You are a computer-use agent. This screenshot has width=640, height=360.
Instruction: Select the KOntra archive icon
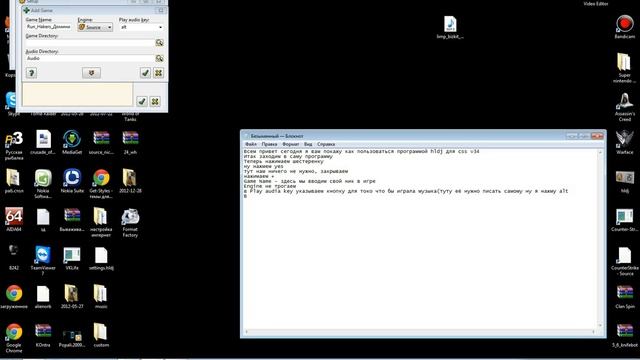tap(43, 336)
